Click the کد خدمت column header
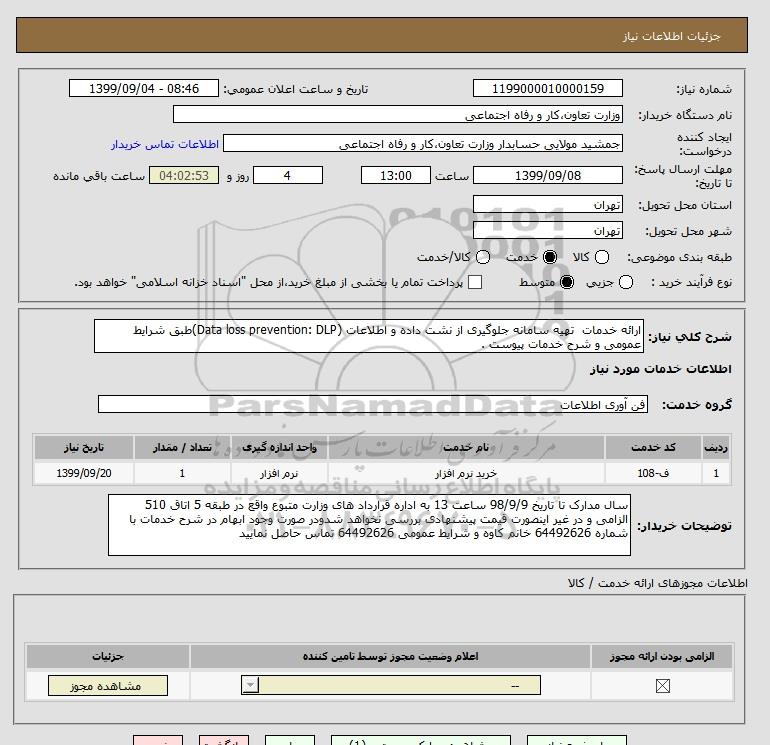 pyautogui.click(x=653, y=447)
